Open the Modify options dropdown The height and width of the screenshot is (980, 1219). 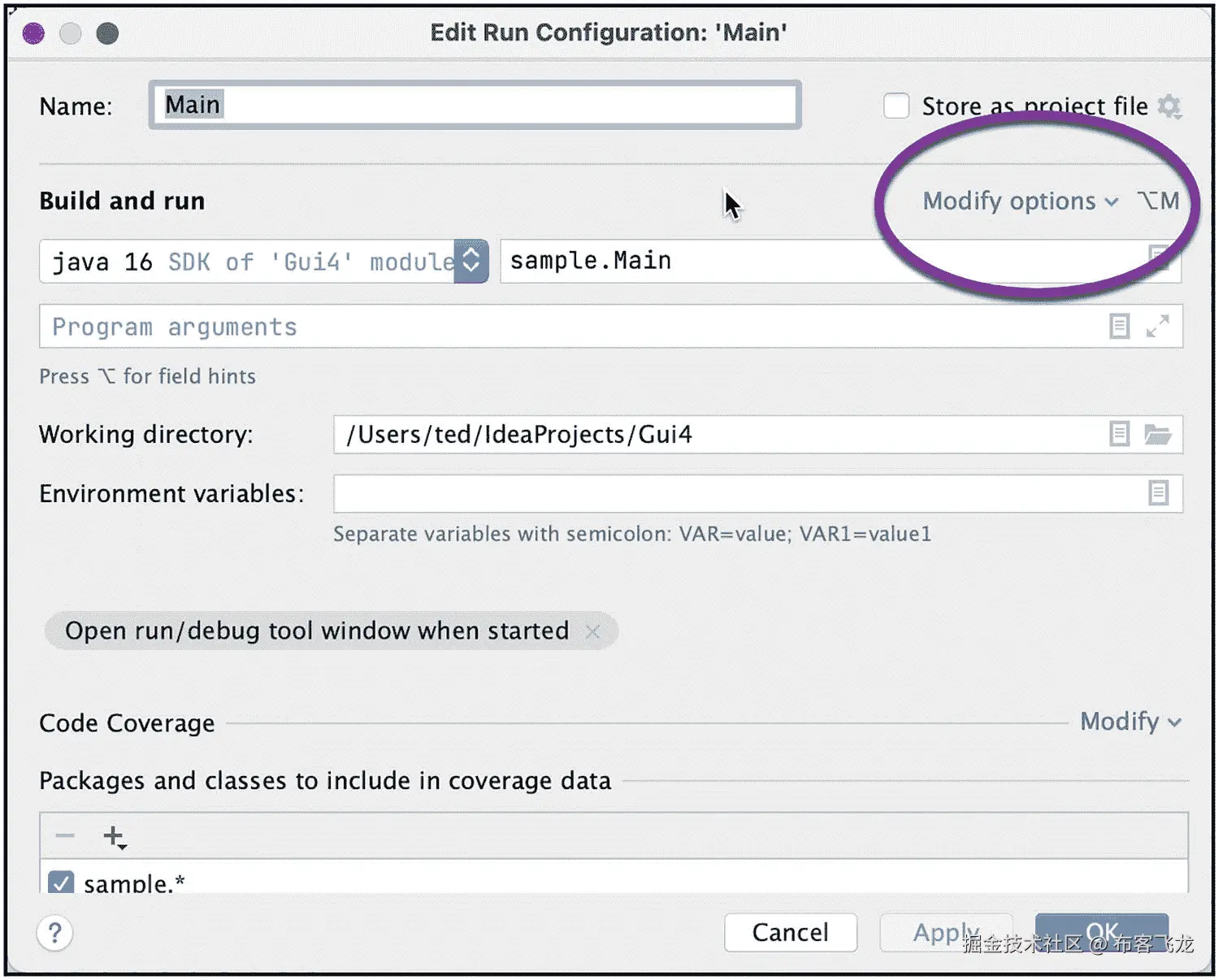pyautogui.click(x=1021, y=201)
